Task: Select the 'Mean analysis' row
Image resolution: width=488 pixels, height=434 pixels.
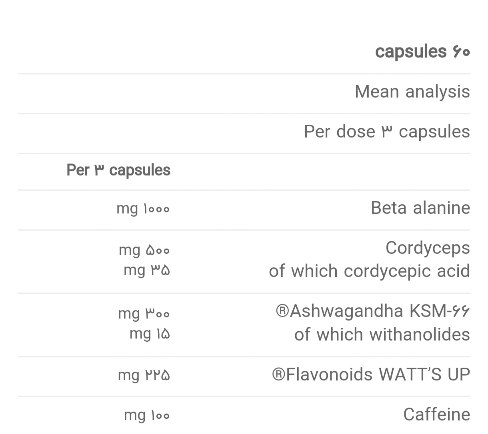Action: [x=244, y=92]
